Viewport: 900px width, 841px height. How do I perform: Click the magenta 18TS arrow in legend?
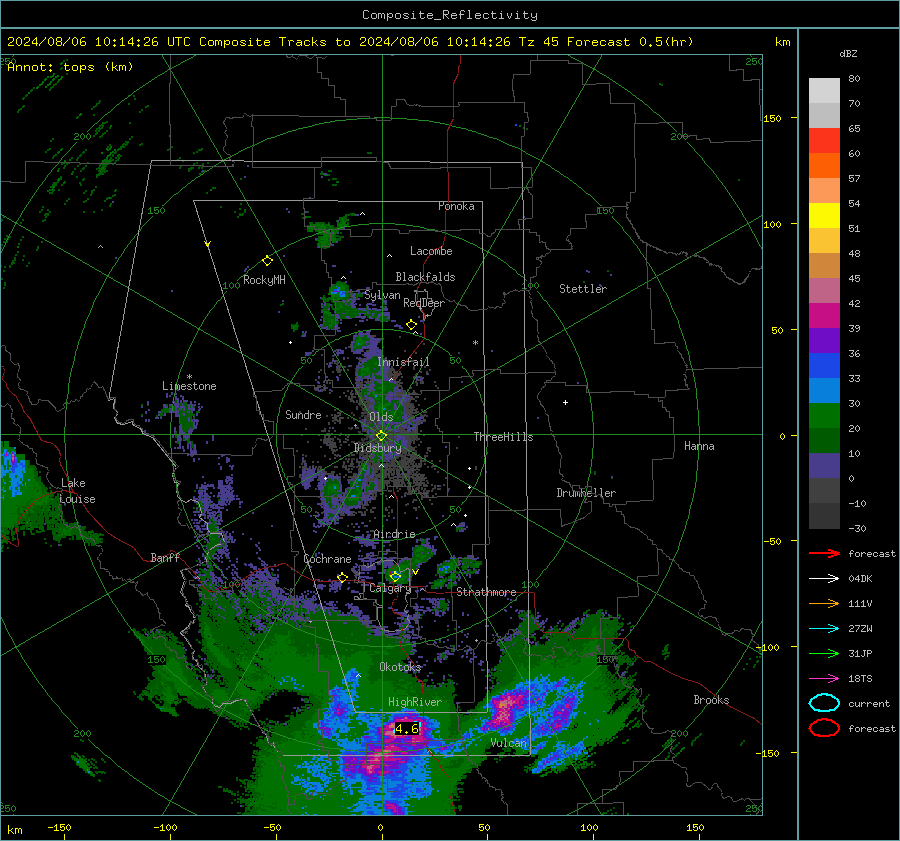click(x=824, y=678)
